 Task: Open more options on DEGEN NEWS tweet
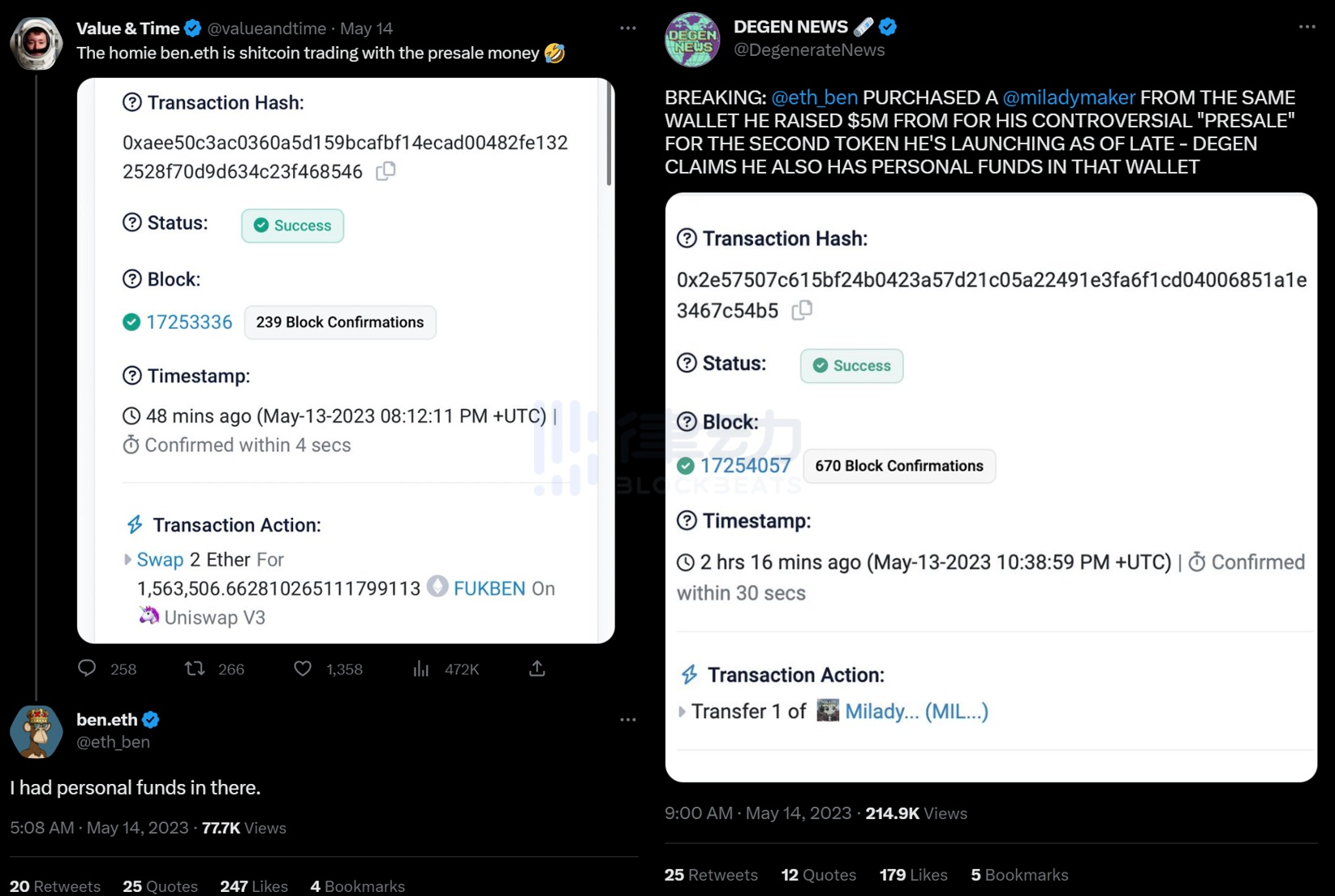(1307, 27)
